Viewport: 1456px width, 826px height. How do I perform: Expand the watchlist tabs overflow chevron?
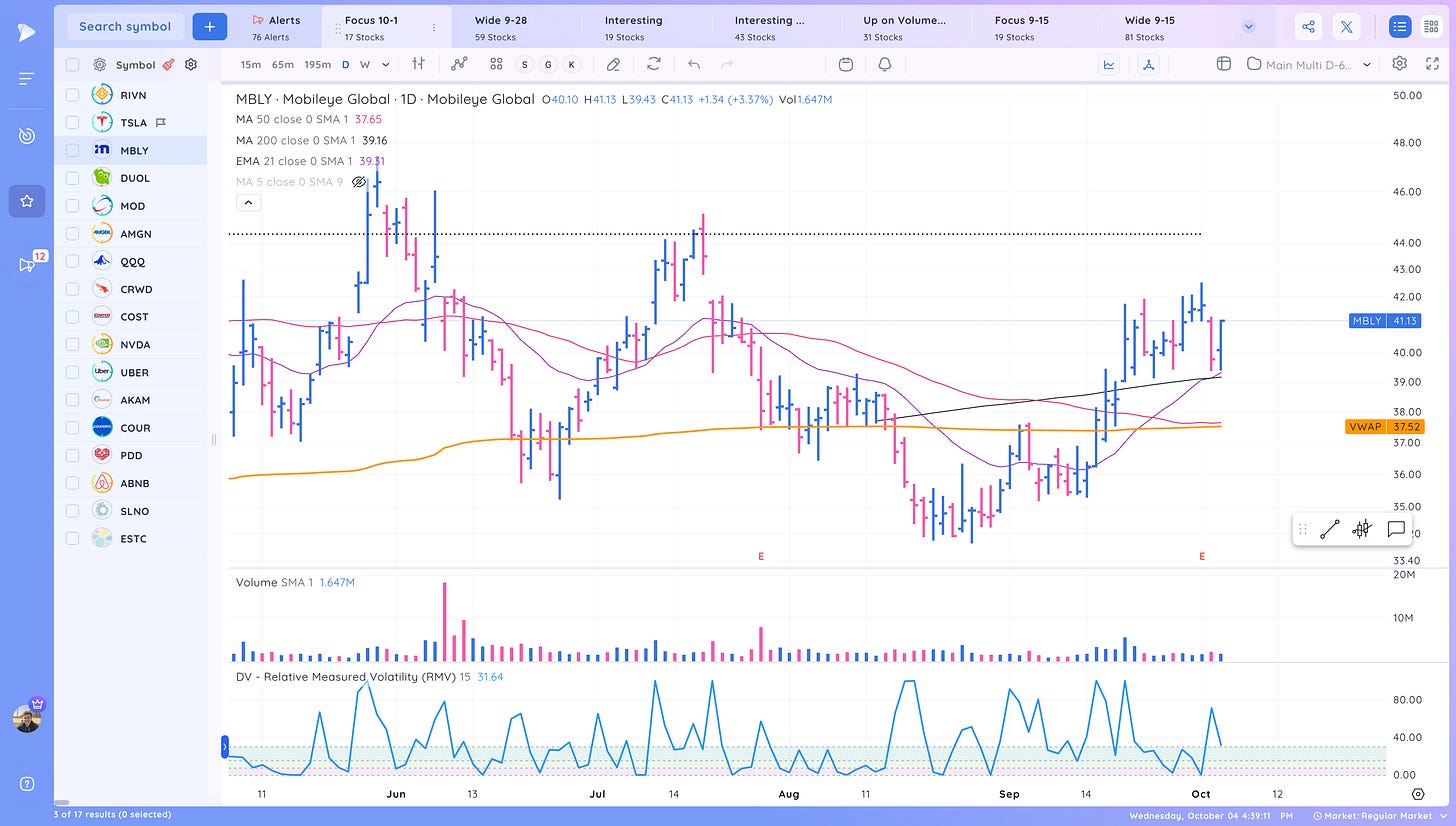tap(1248, 27)
